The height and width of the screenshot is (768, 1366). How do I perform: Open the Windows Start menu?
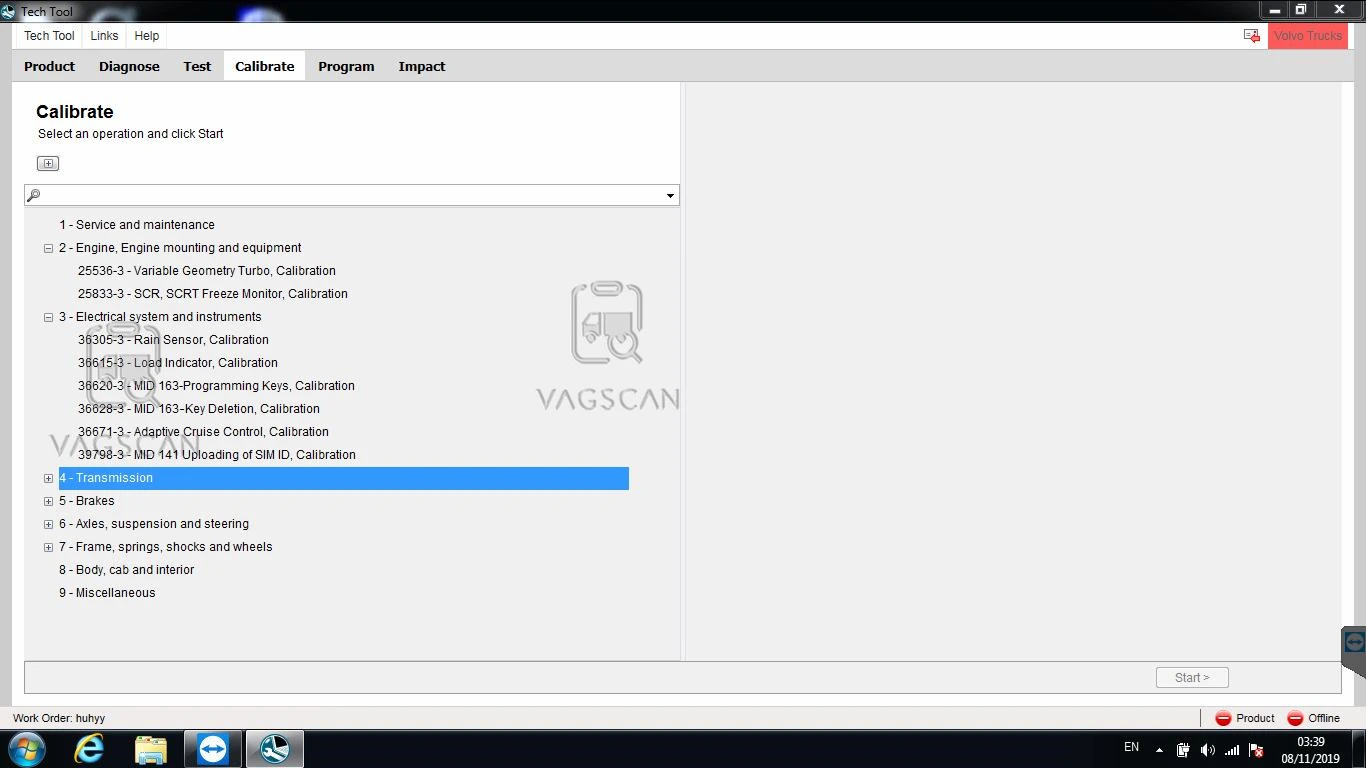click(x=27, y=749)
